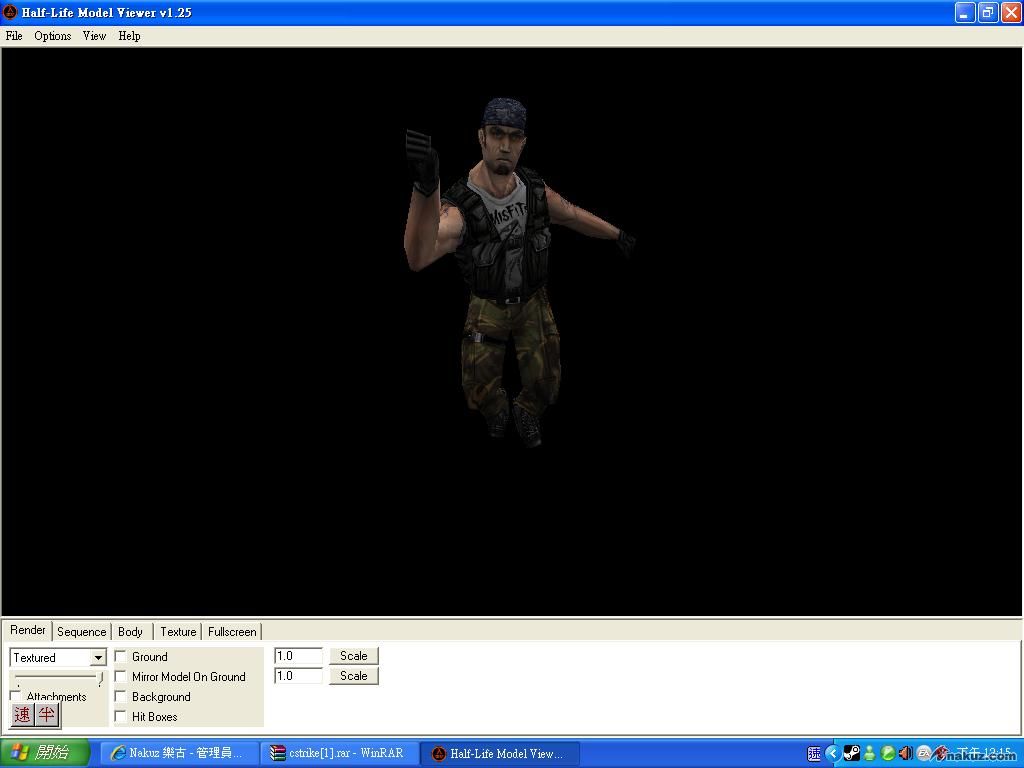Click the 速 input method button

[x=23, y=714]
